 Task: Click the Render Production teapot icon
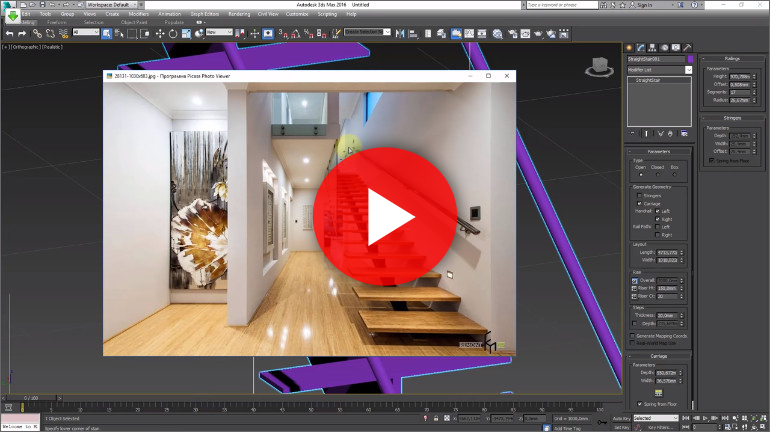[538, 34]
